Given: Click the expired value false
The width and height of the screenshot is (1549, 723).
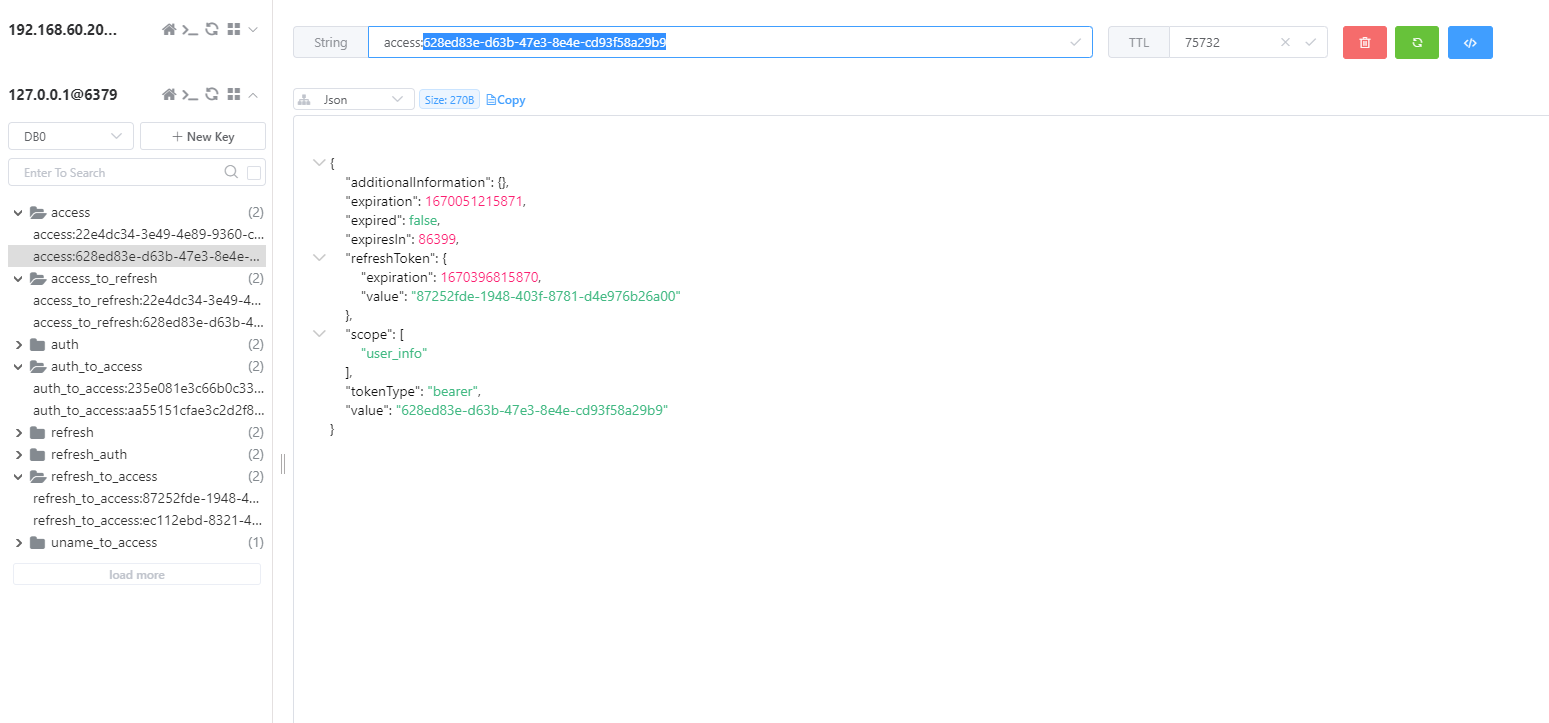Looking at the screenshot, I should pos(423,219).
